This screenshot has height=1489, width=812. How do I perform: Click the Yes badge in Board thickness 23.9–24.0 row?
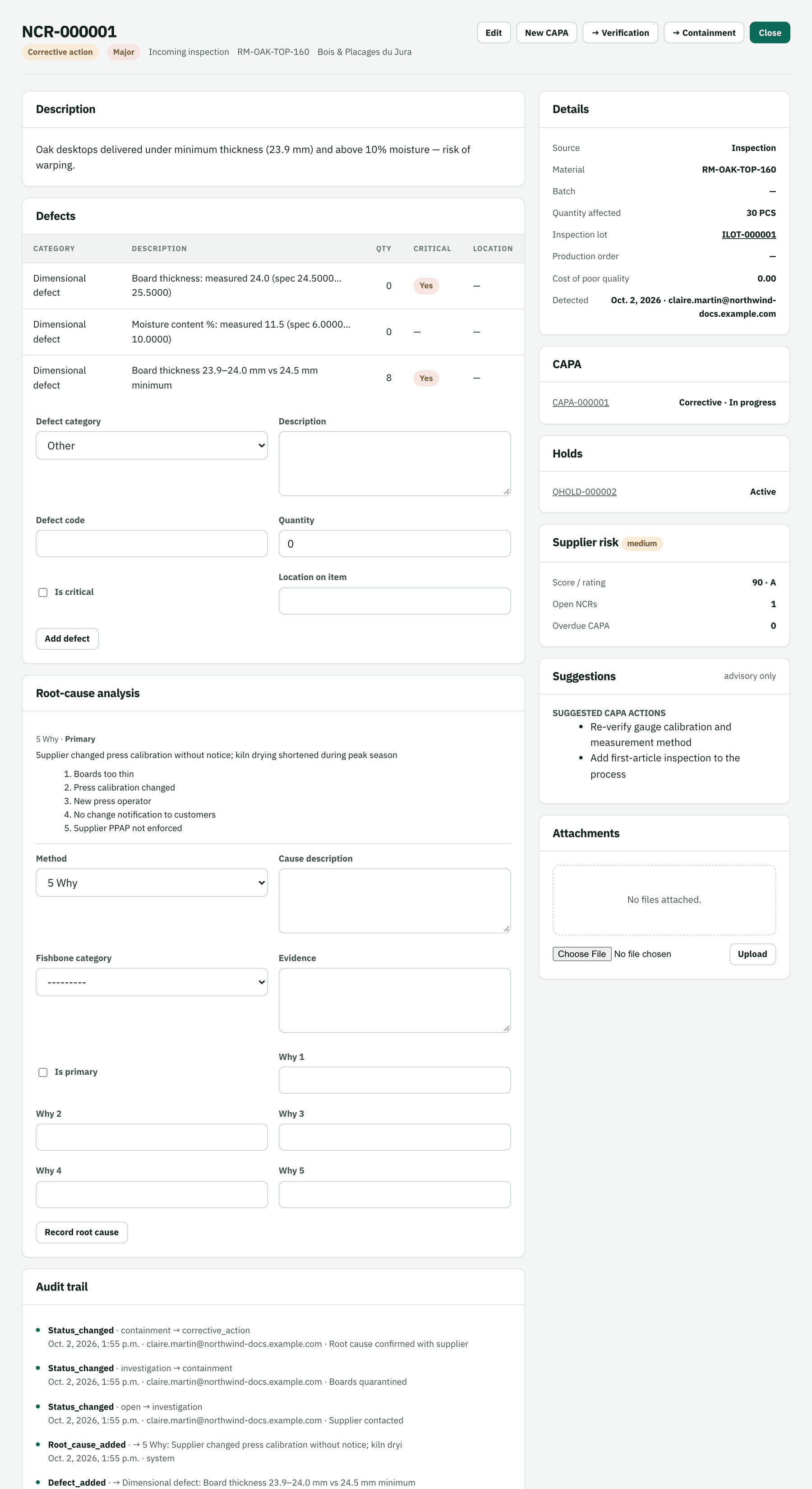[x=426, y=378]
